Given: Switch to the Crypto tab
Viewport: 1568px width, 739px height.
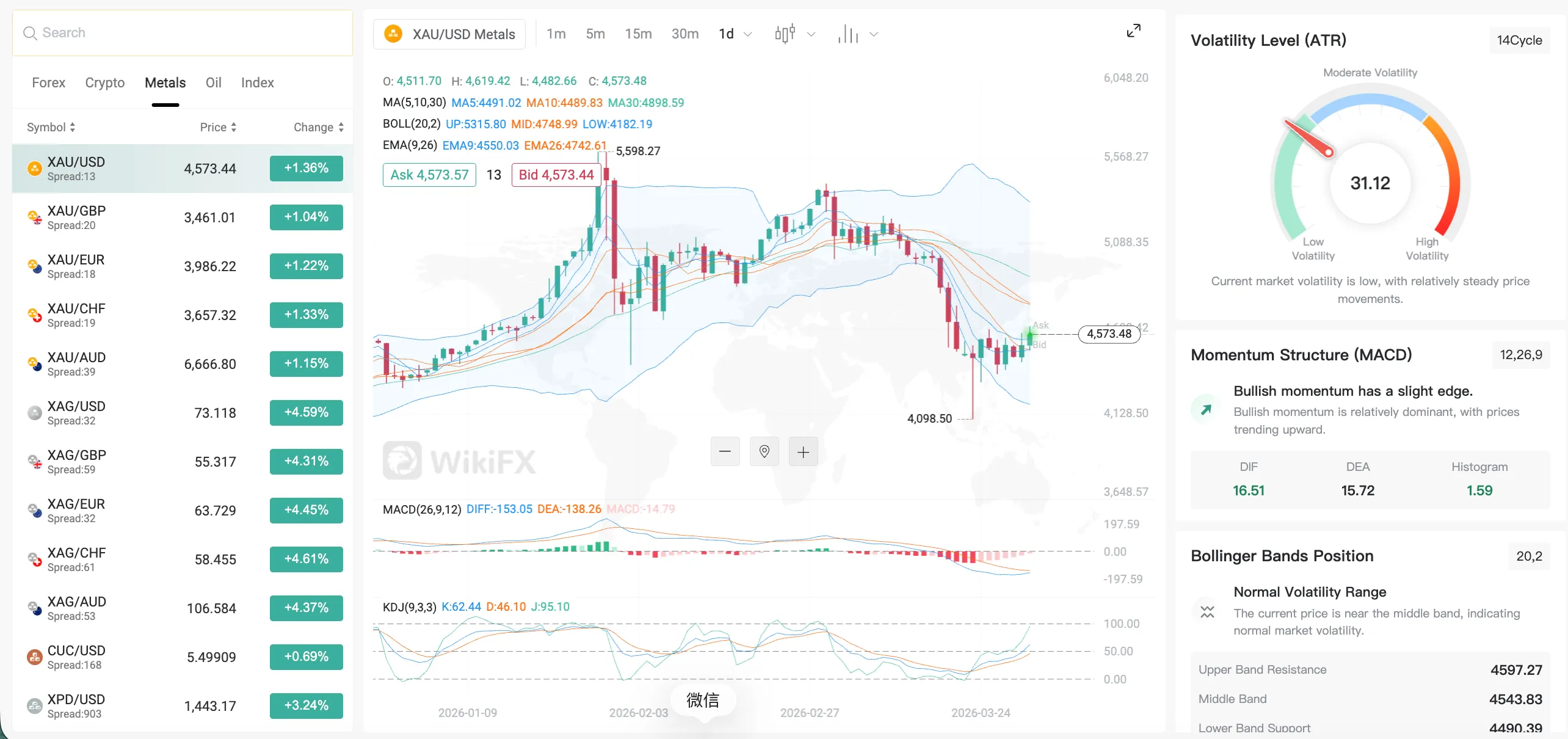Looking at the screenshot, I should click(x=105, y=82).
